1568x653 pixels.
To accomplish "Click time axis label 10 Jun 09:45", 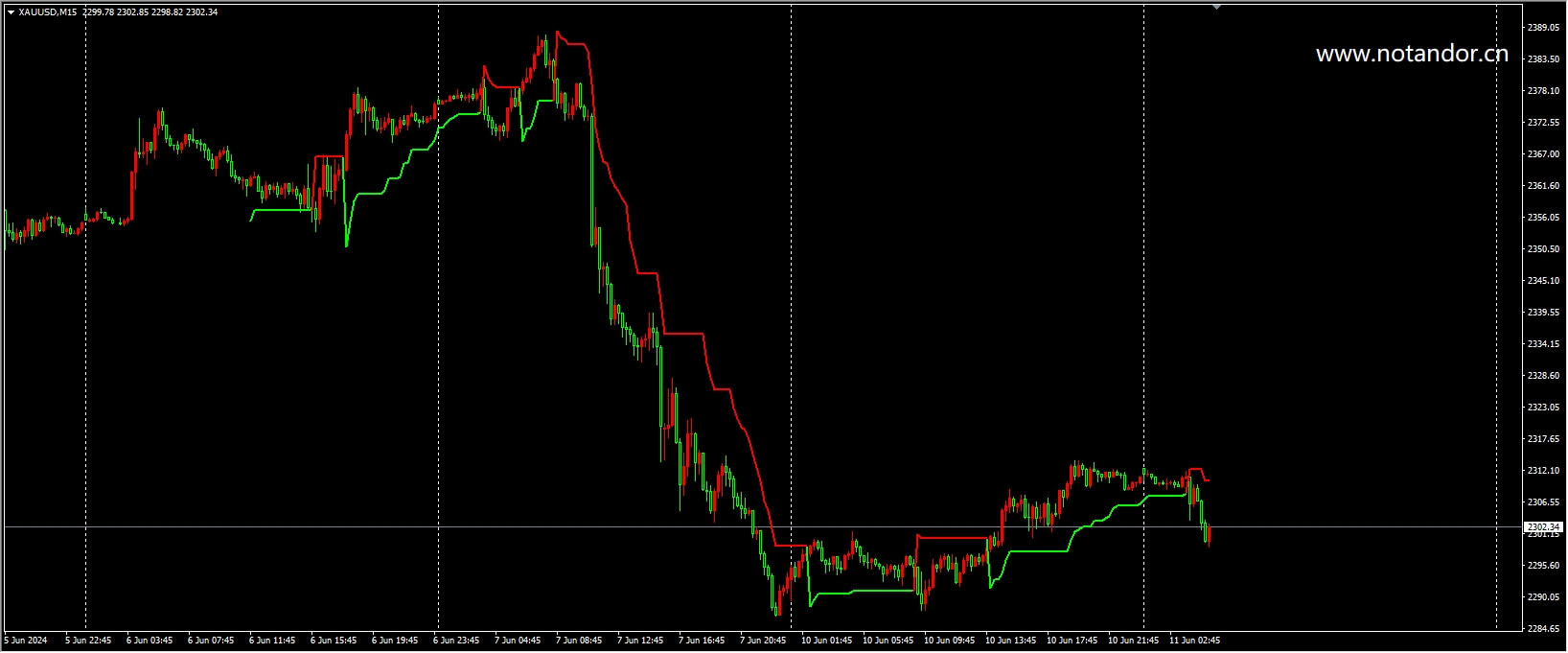I will [x=949, y=641].
